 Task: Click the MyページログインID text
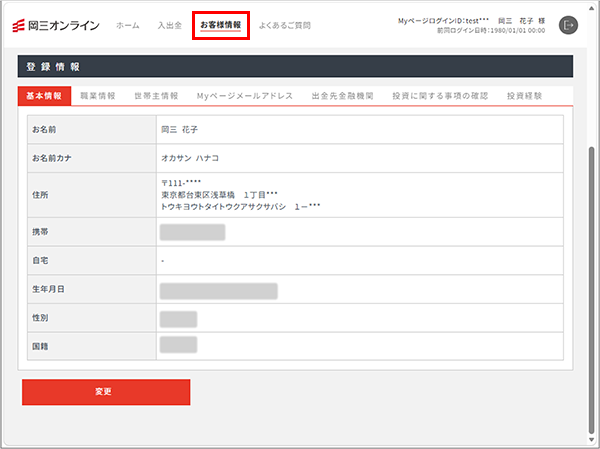coord(443,21)
